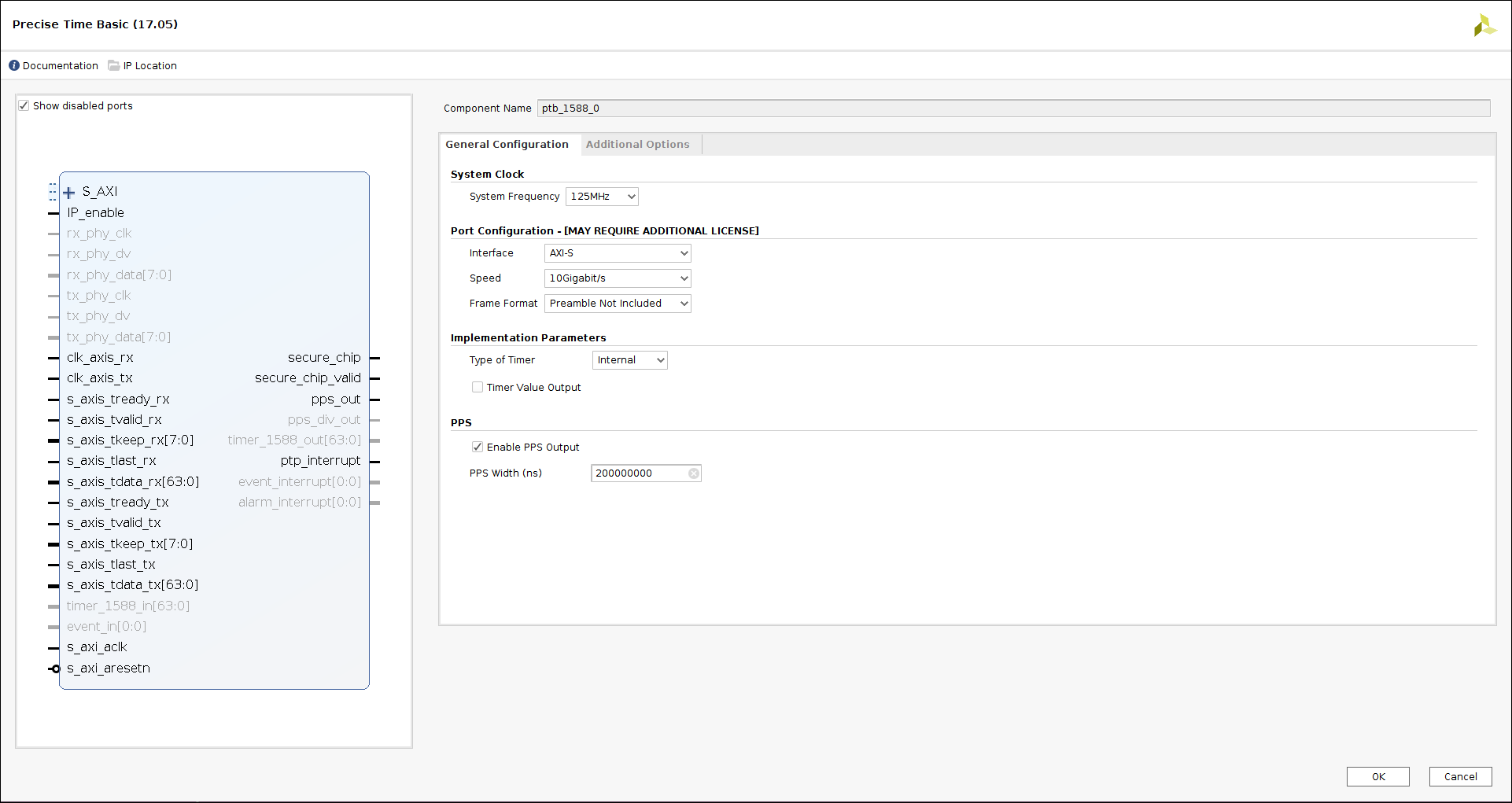Open Frame Format dropdown
The width and height of the screenshot is (1512, 803).
pos(618,304)
